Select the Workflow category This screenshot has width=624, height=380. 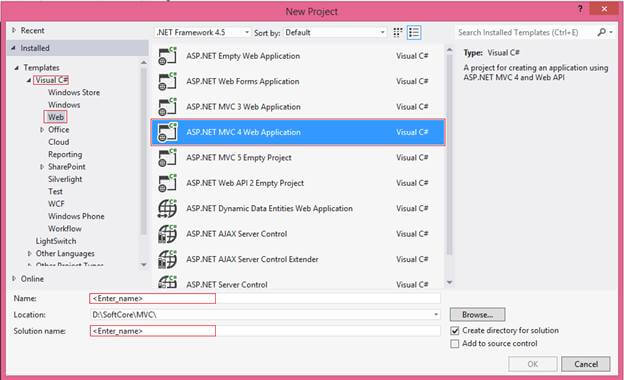pos(65,228)
